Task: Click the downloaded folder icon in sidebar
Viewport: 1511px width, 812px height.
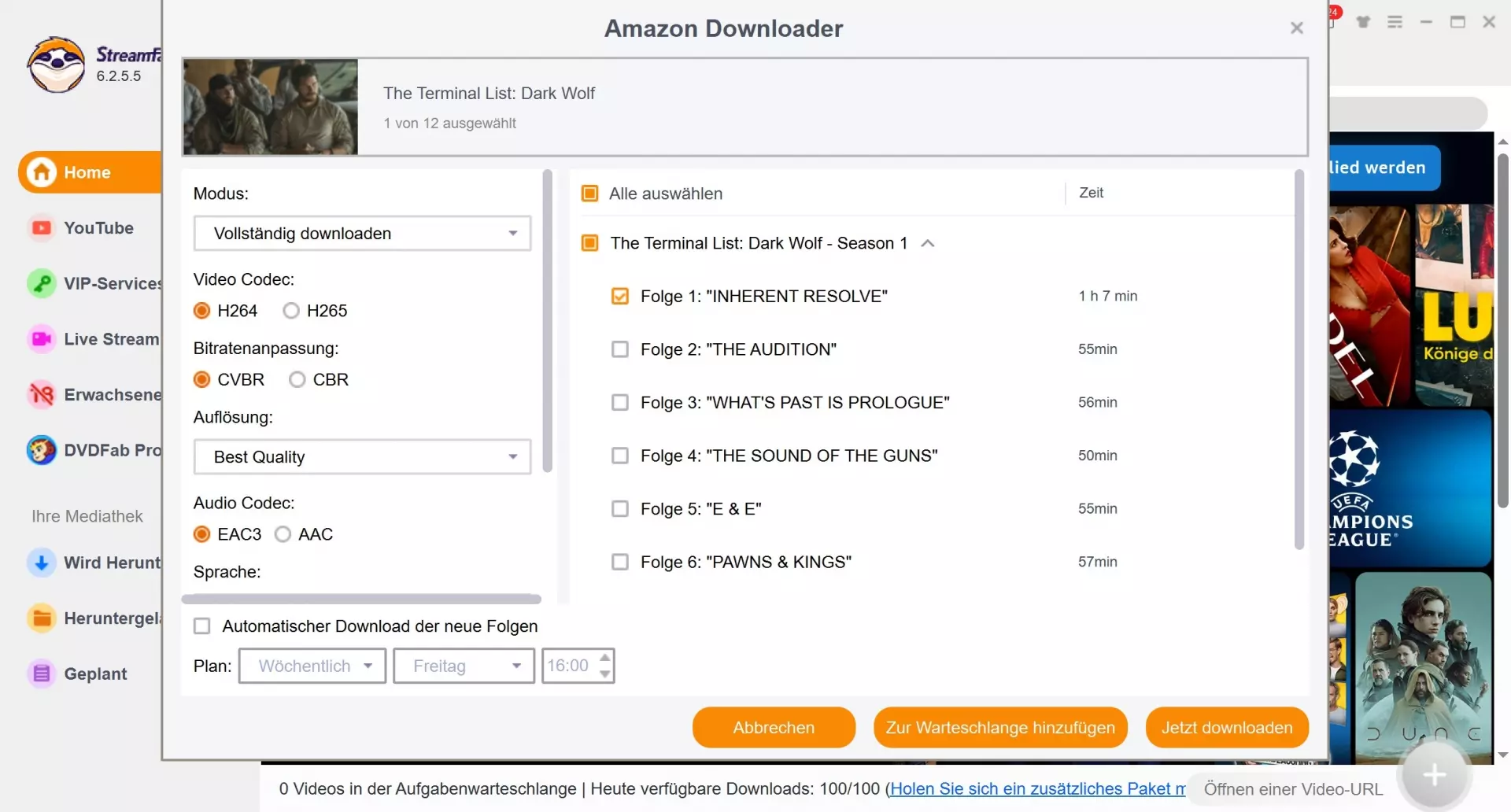Action: pyautogui.click(x=42, y=618)
